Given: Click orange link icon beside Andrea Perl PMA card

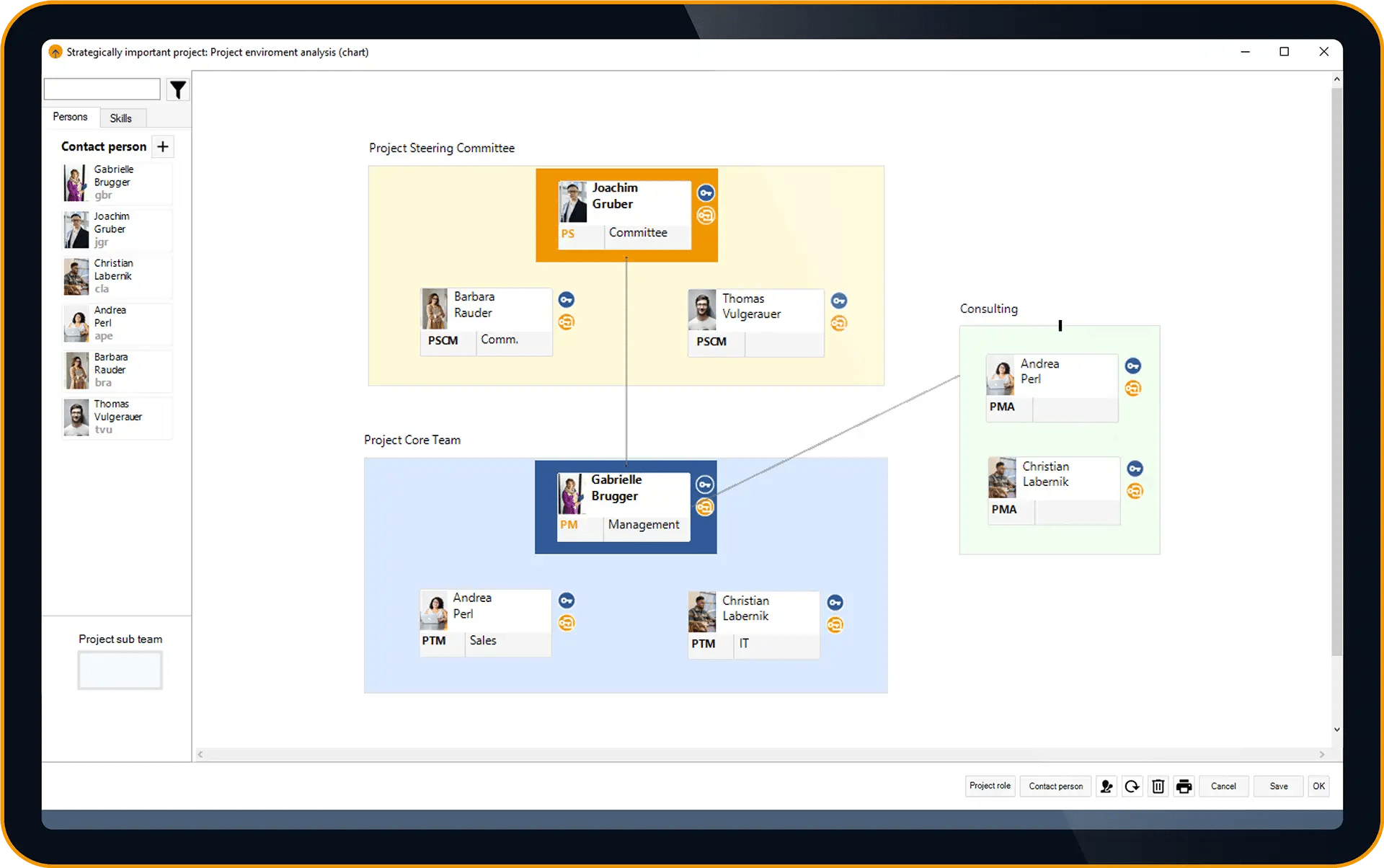Looking at the screenshot, I should (1133, 389).
